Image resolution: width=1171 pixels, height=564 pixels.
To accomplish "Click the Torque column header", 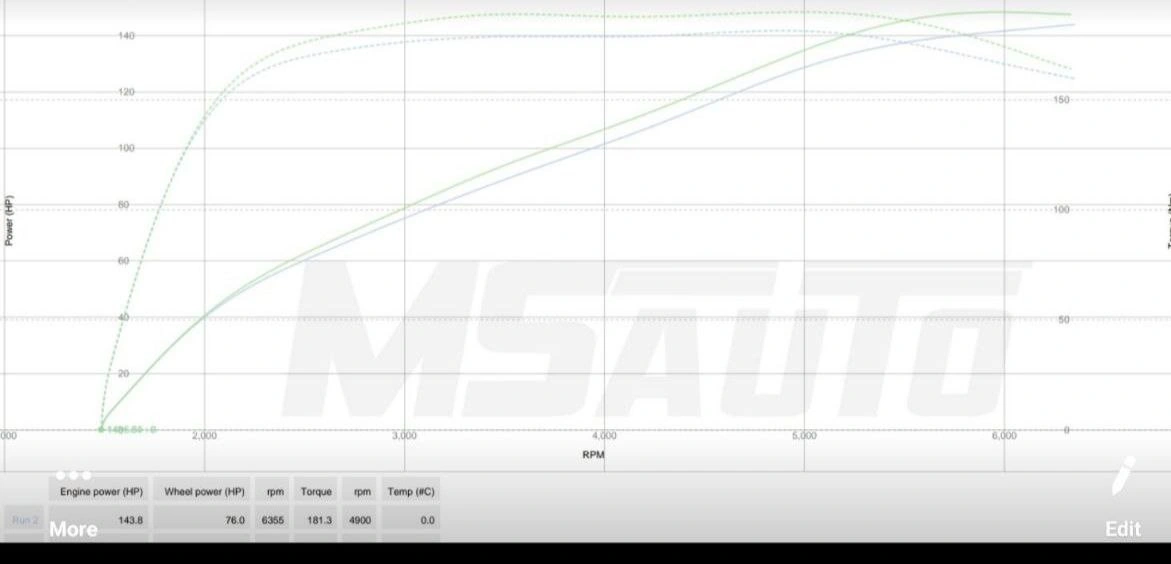I will [x=316, y=492].
